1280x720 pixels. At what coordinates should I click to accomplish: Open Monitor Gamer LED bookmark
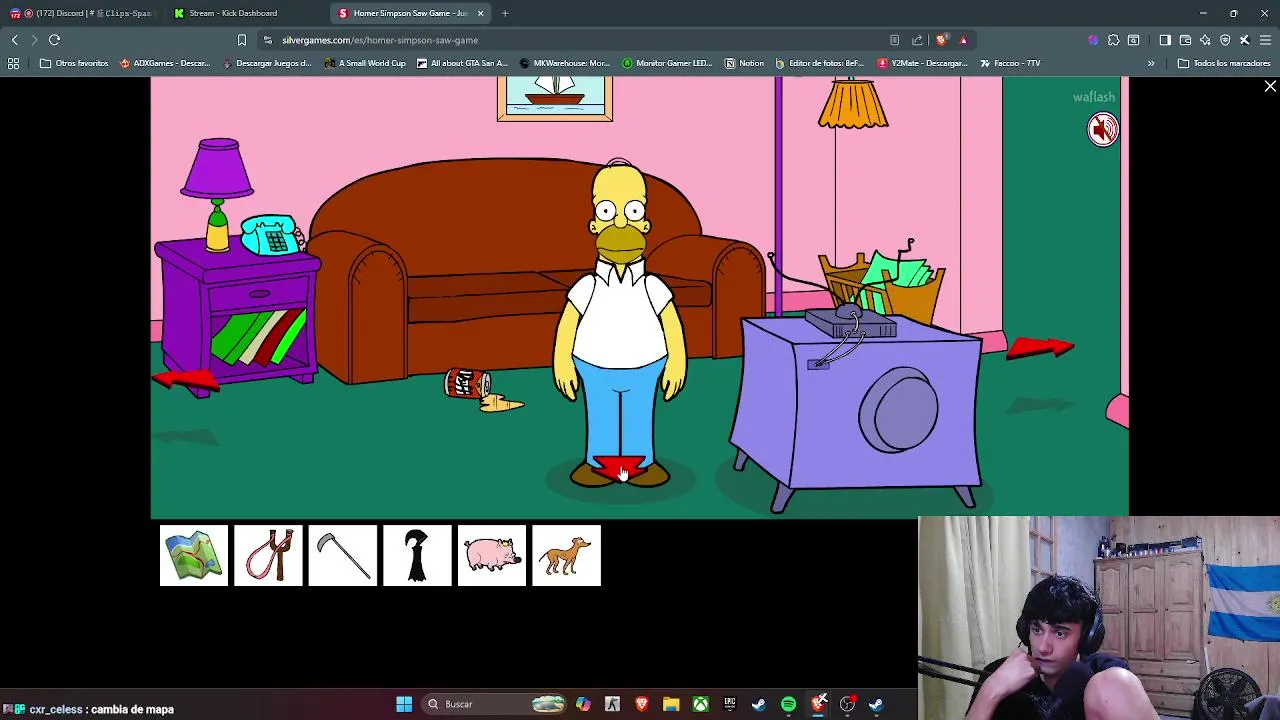(667, 63)
